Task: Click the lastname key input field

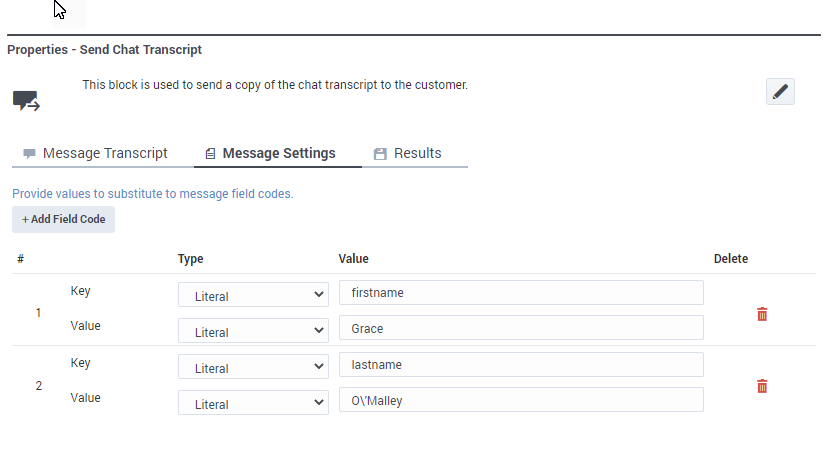Action: (521, 364)
